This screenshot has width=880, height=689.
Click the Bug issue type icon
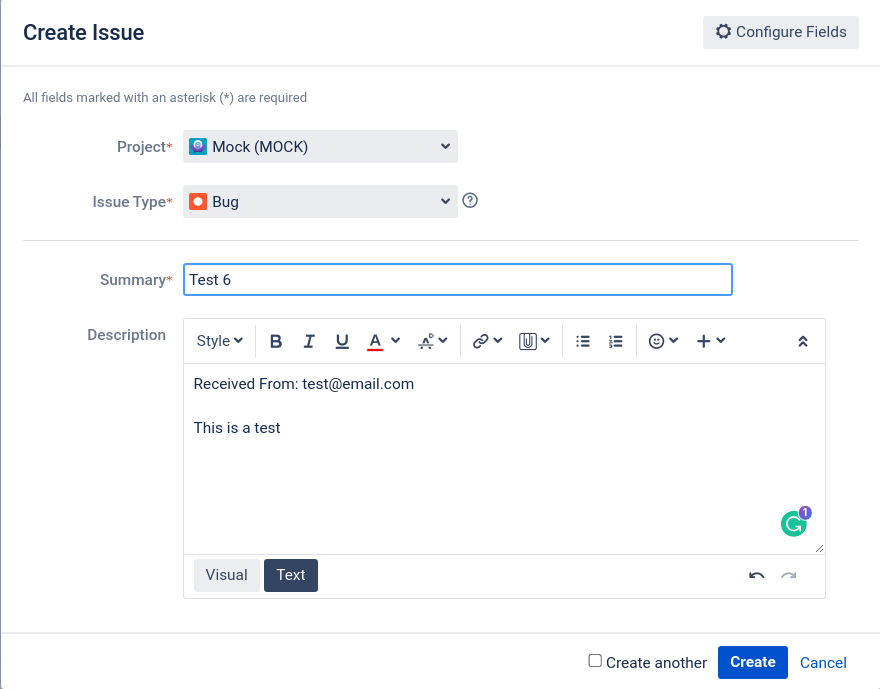[x=198, y=201]
